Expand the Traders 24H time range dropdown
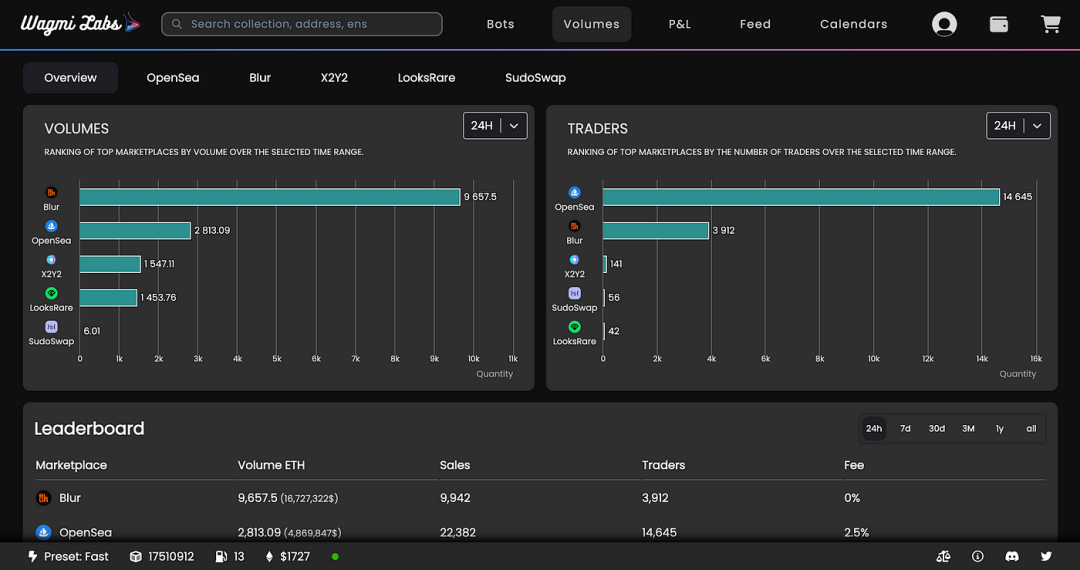 tap(1018, 125)
